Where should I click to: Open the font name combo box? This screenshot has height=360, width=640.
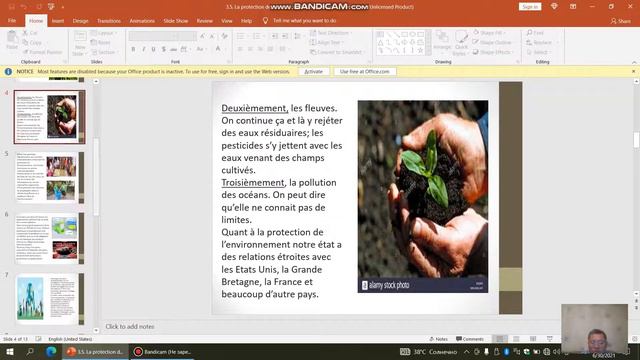point(153,36)
